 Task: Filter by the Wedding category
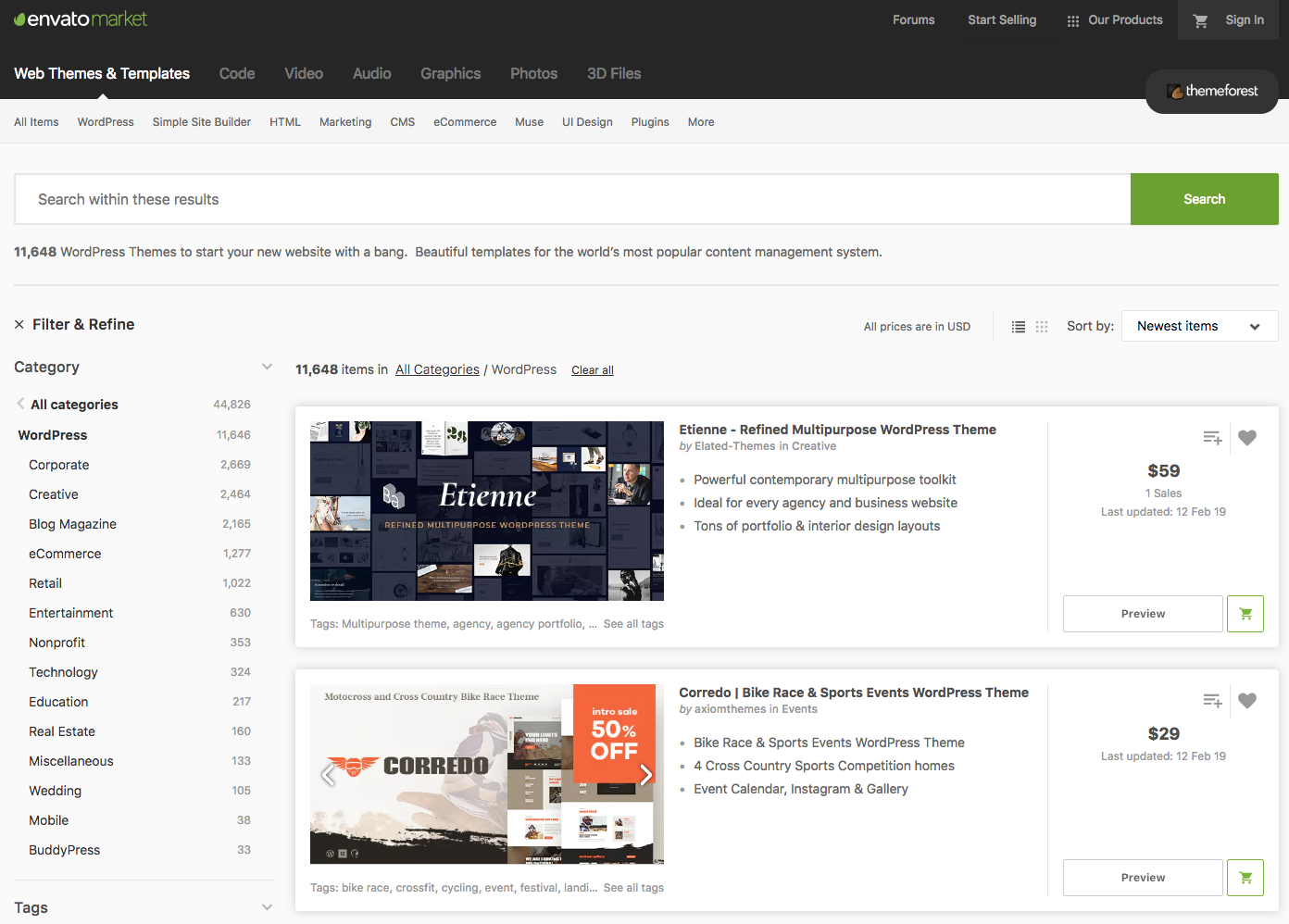55,791
